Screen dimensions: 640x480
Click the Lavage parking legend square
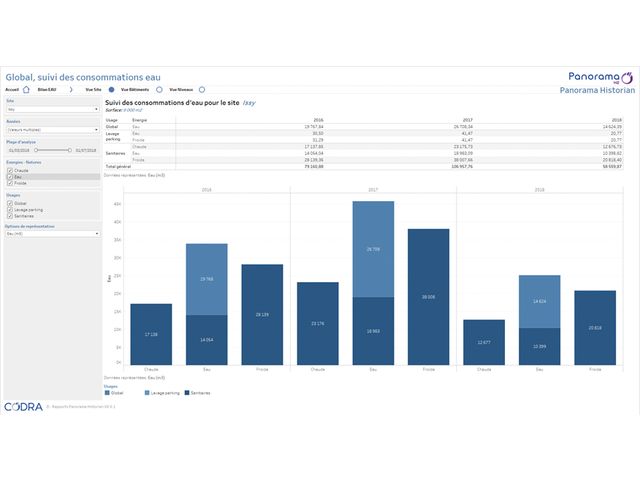pos(147,393)
